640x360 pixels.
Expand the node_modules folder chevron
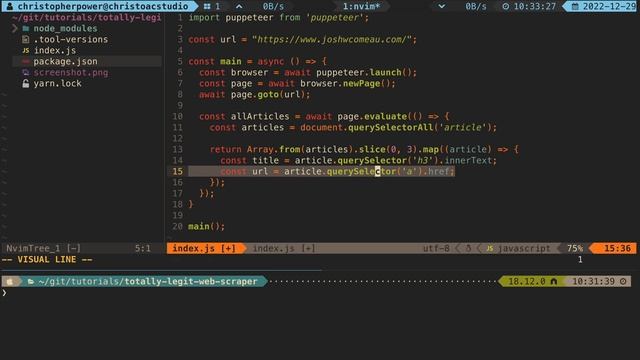[x=15, y=29]
